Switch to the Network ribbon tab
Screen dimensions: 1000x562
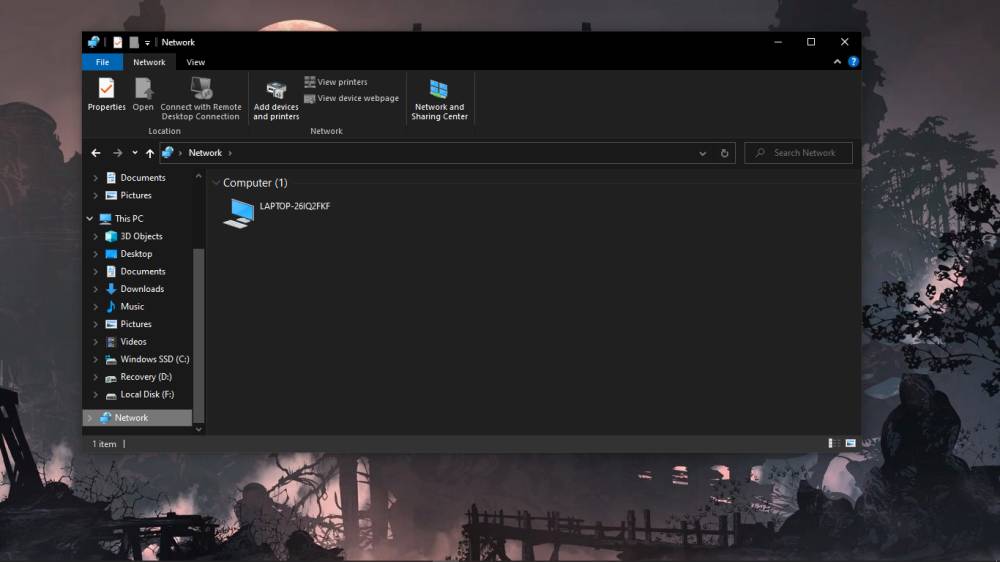[x=149, y=62]
